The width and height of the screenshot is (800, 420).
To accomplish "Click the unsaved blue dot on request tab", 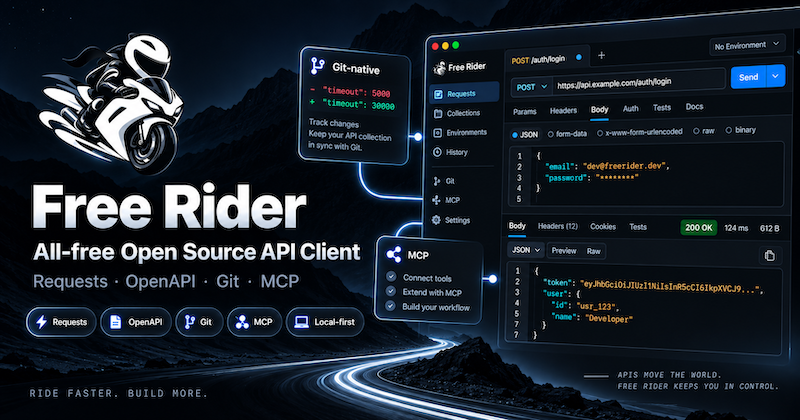I will pos(579,57).
